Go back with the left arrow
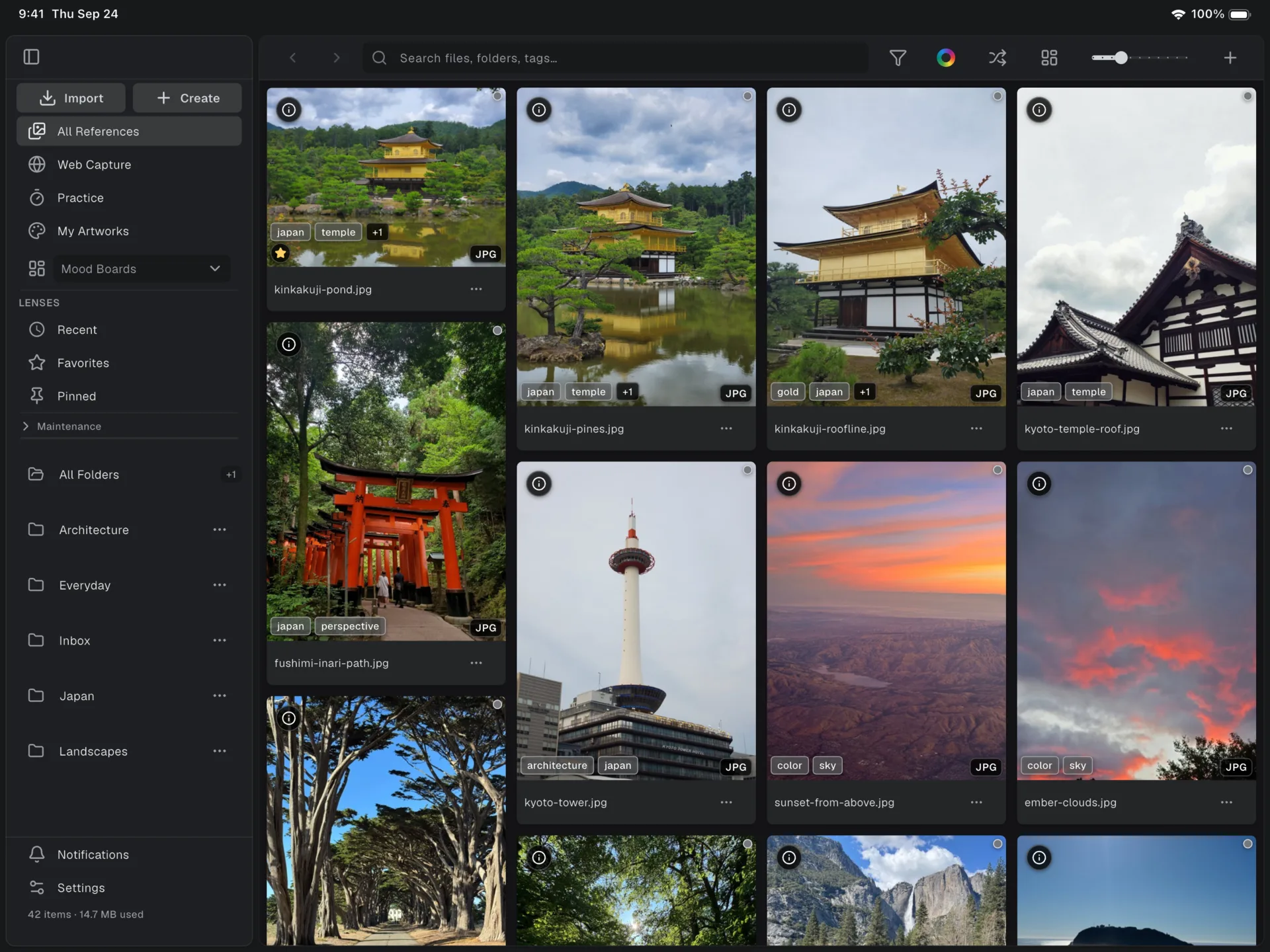1270x952 pixels. pos(293,58)
